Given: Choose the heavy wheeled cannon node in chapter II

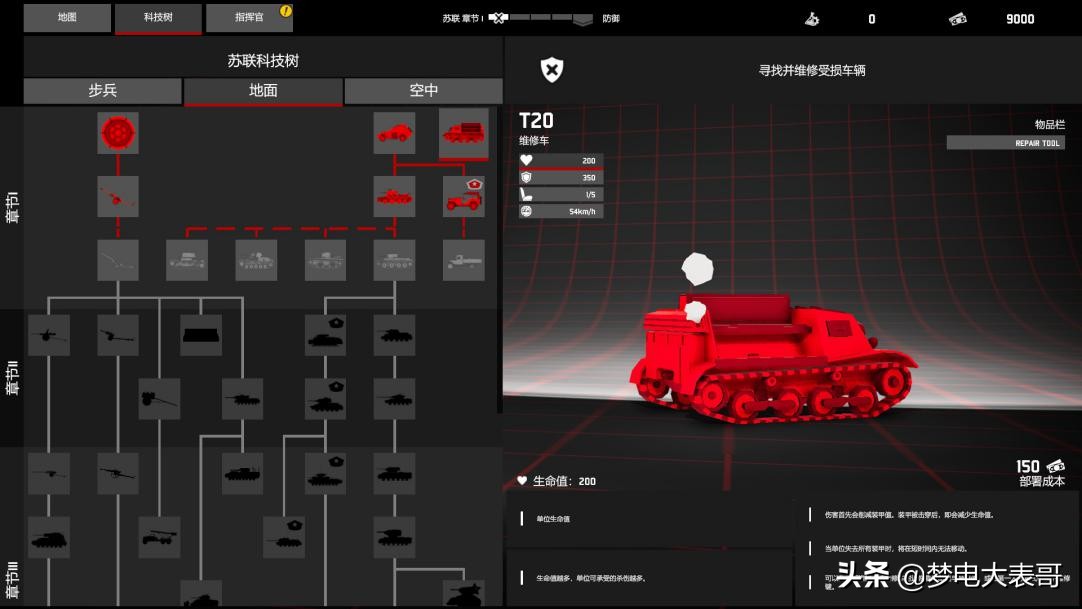Looking at the screenshot, I should point(159,399).
